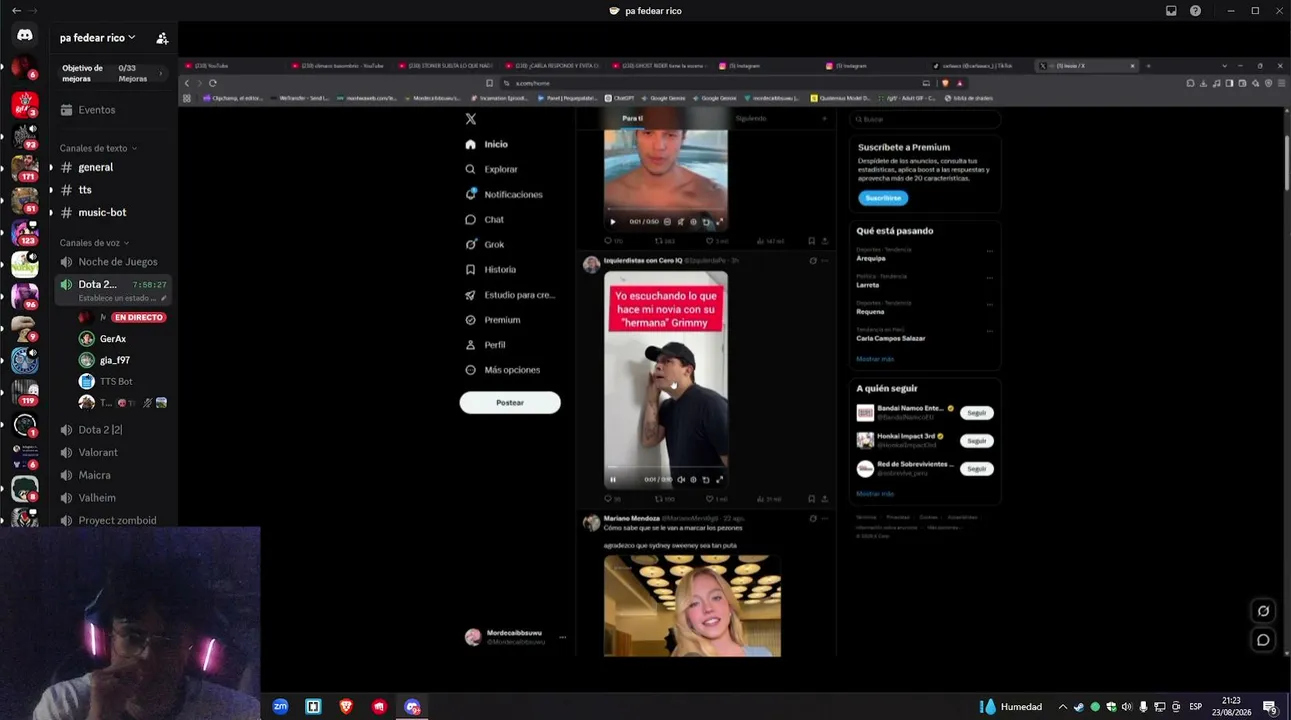1291x720 pixels.
Task: Click the chat bubble icon on stream's right edge
Action: coord(1263,640)
